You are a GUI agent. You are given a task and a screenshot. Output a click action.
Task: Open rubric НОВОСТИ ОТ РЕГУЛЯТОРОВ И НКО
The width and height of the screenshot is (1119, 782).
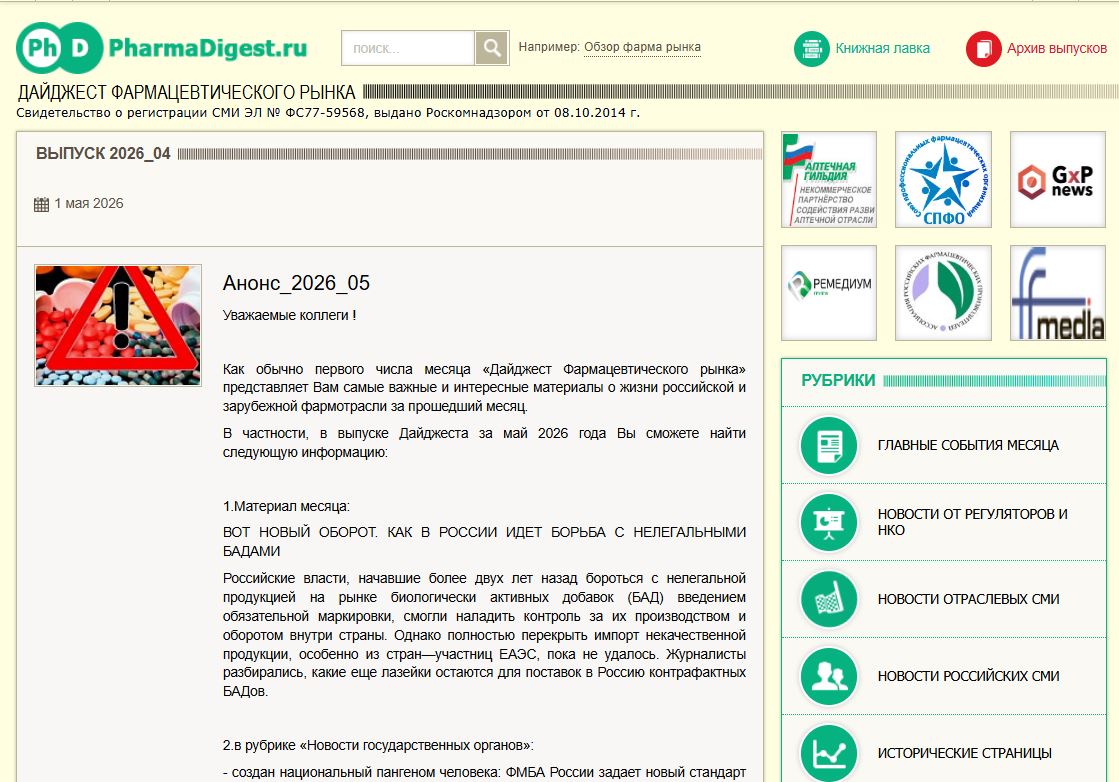point(972,522)
